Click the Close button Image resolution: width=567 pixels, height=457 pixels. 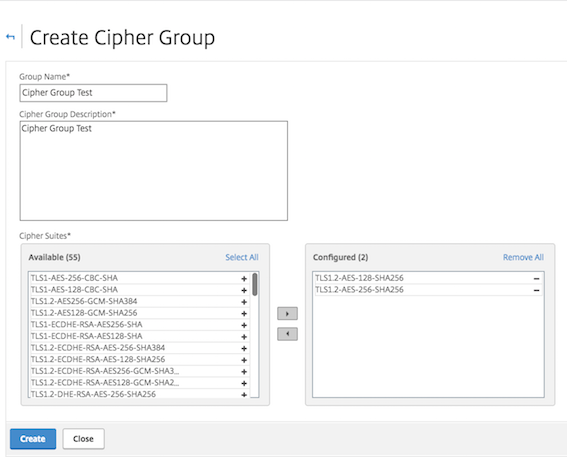tap(84, 439)
